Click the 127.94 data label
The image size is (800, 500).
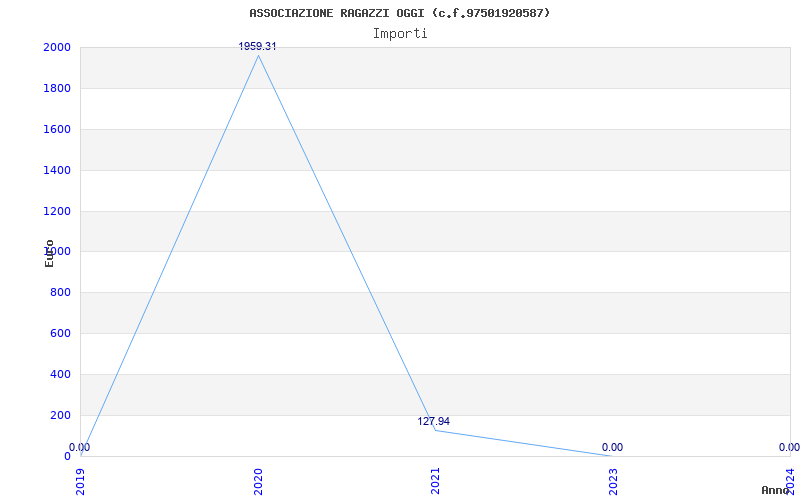pos(434,421)
